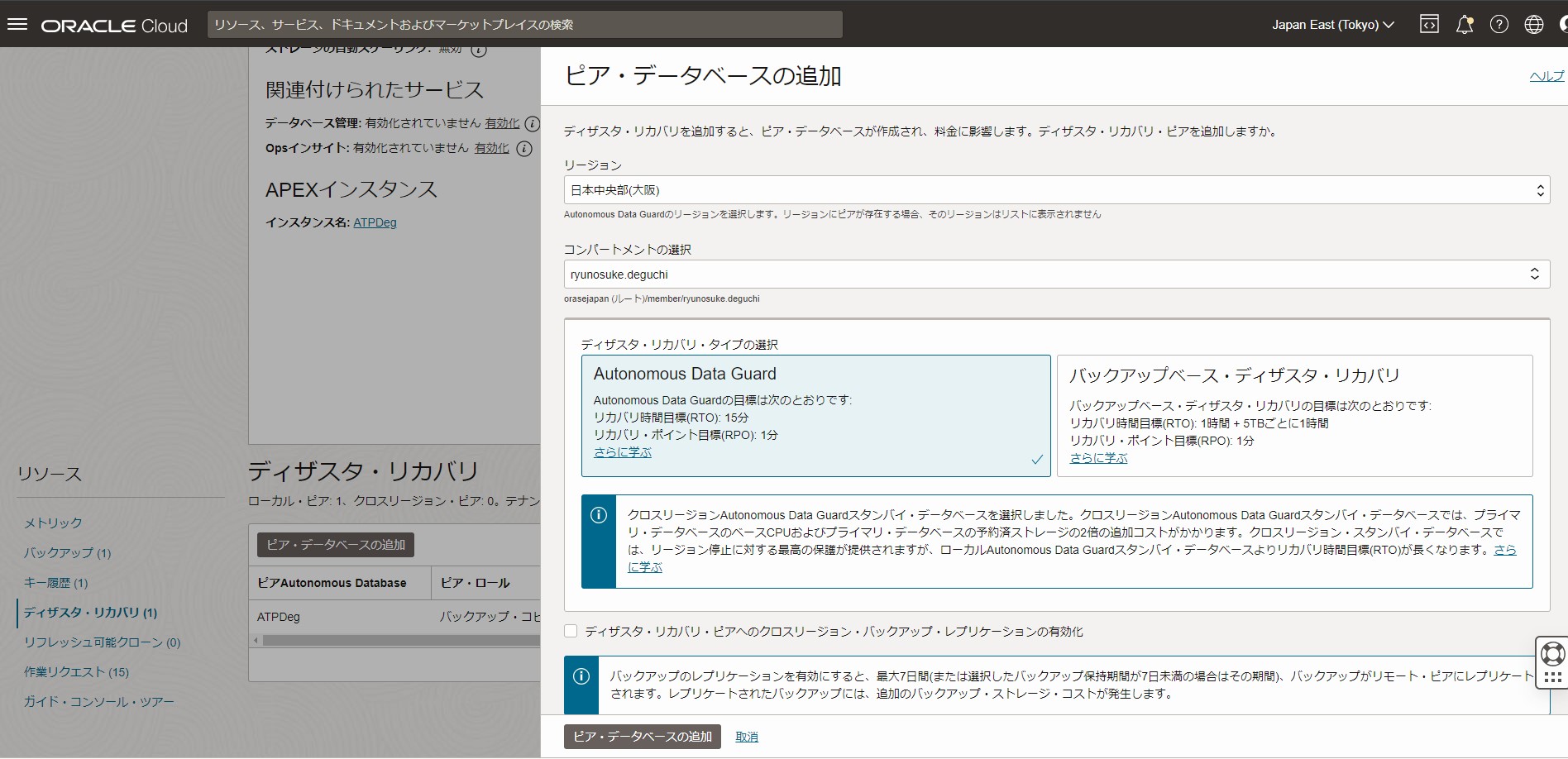Open メトリック in resources list

(x=53, y=523)
